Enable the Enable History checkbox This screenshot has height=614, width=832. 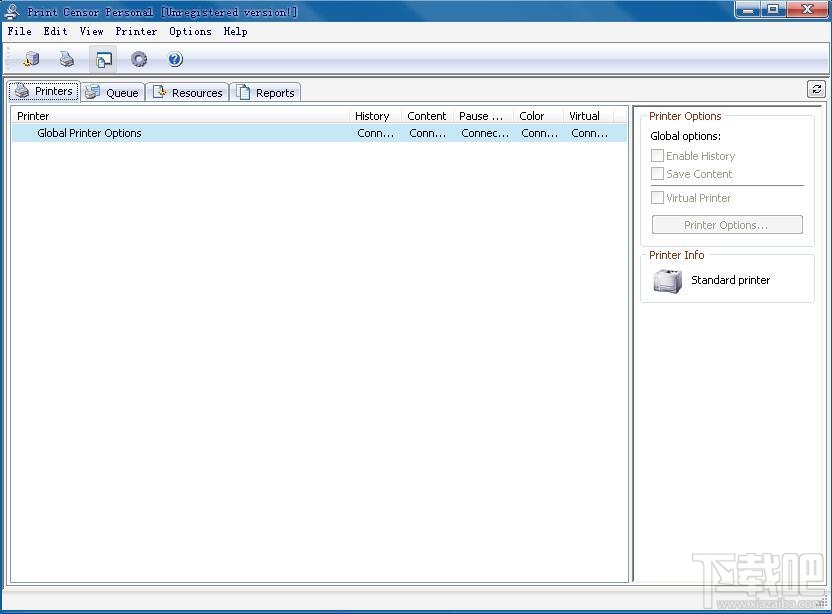(x=657, y=155)
